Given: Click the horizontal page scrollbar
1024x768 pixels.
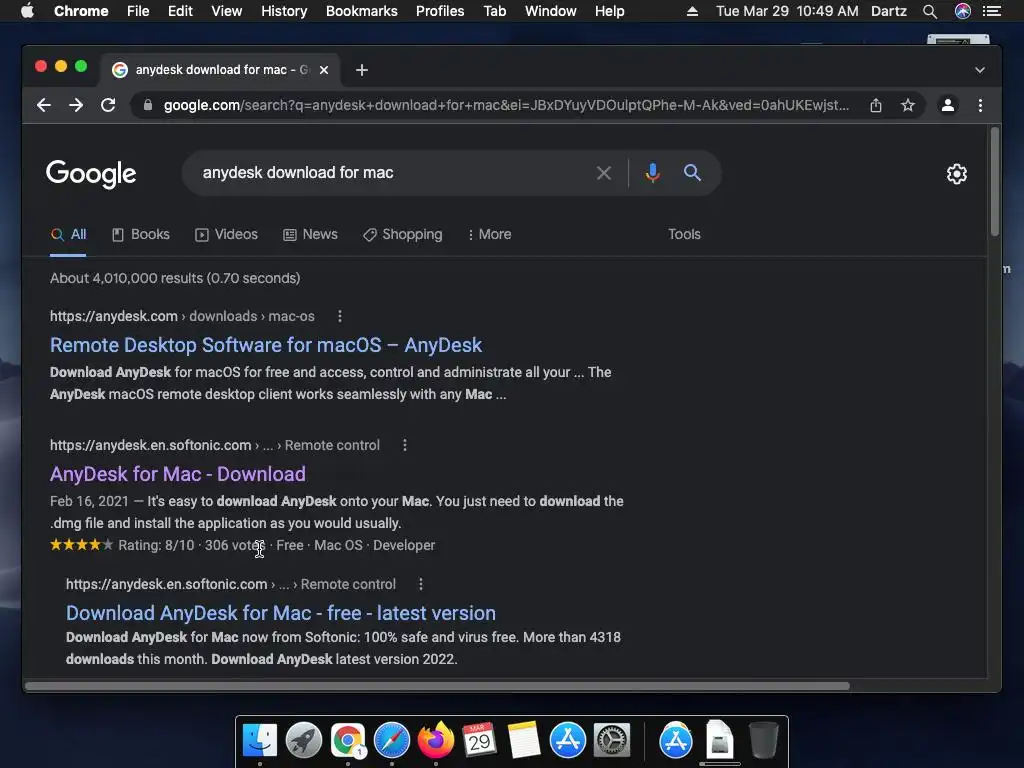Looking at the screenshot, I should coord(438,686).
